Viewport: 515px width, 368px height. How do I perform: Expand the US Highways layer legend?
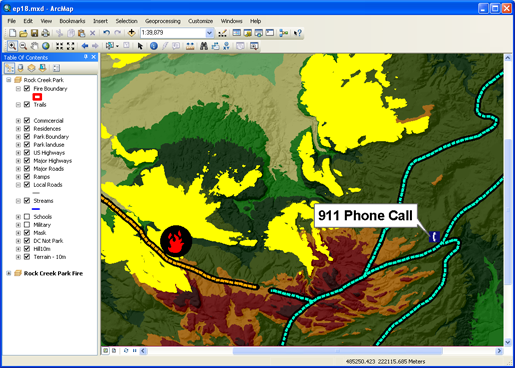pyautogui.click(x=18, y=153)
